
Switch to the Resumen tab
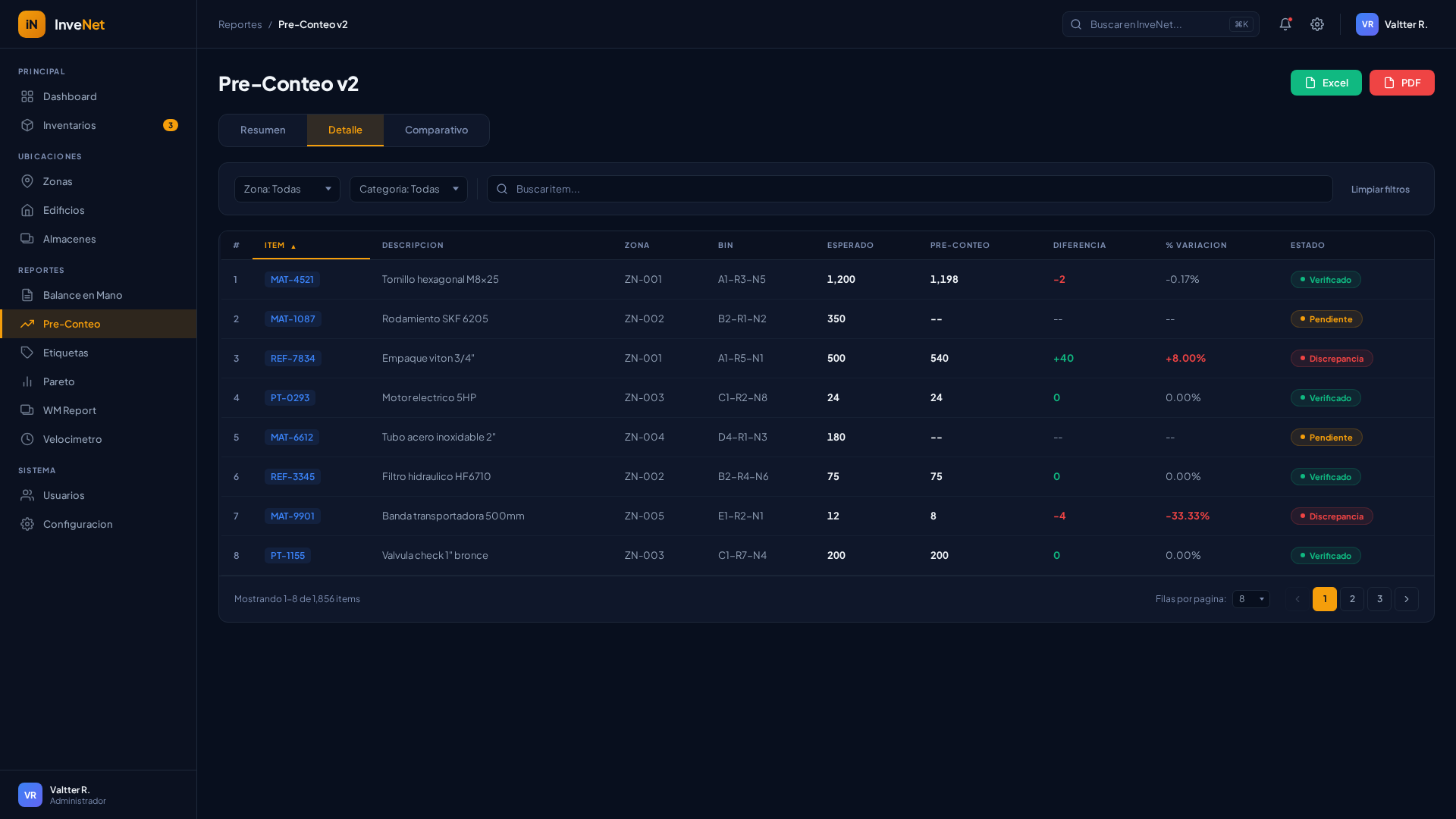click(263, 130)
